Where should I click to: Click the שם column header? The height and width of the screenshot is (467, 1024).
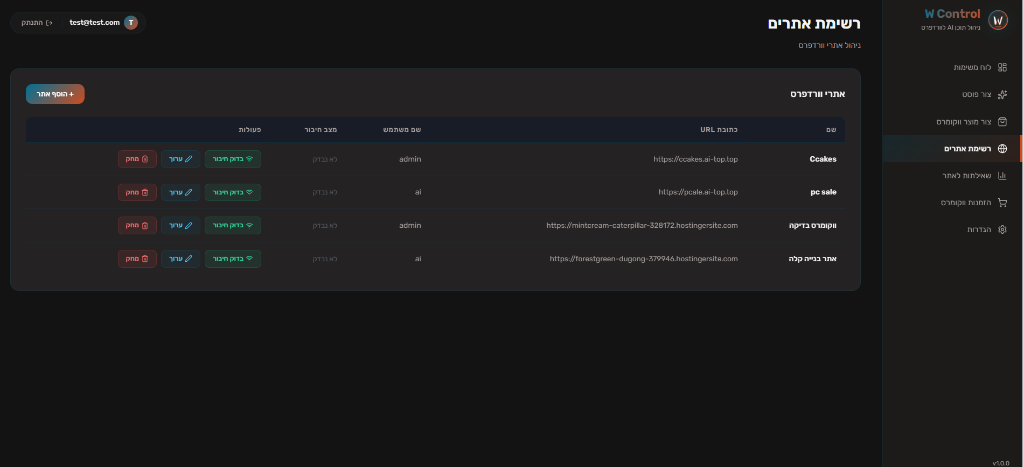832,130
